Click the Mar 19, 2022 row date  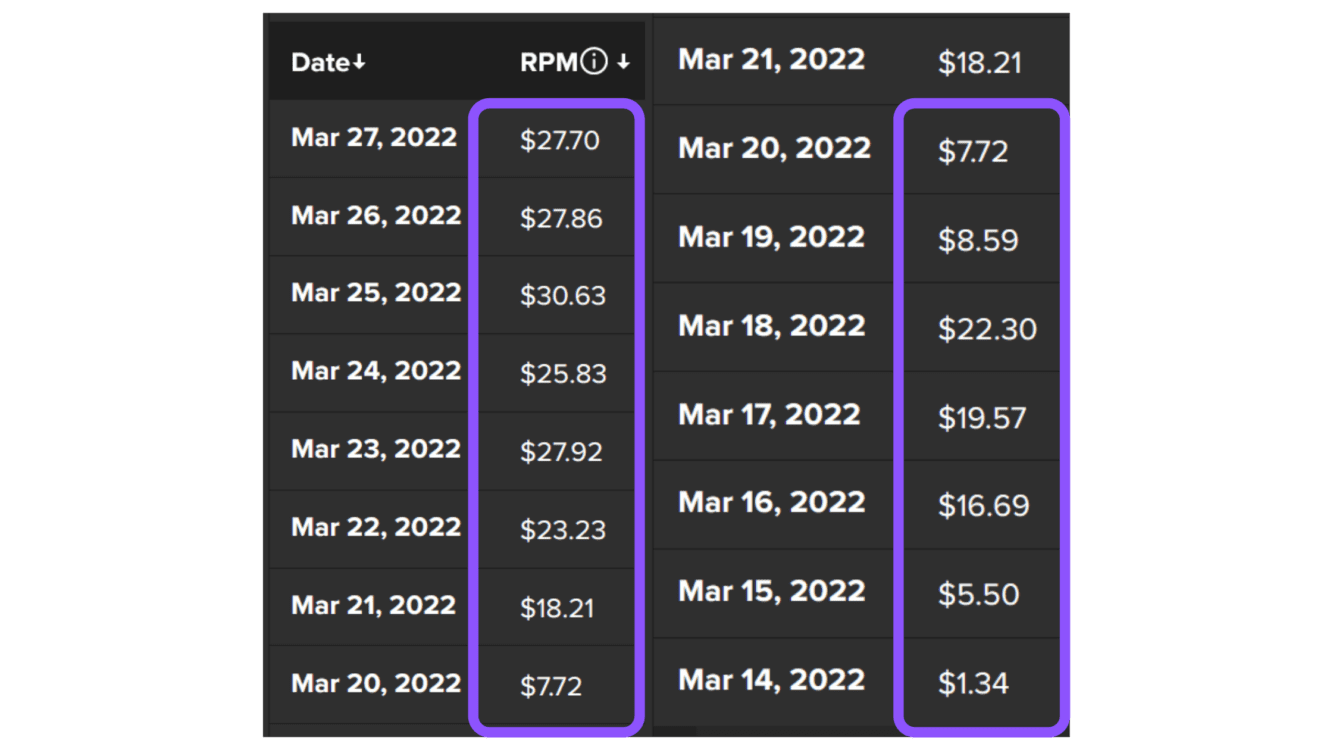pos(771,237)
